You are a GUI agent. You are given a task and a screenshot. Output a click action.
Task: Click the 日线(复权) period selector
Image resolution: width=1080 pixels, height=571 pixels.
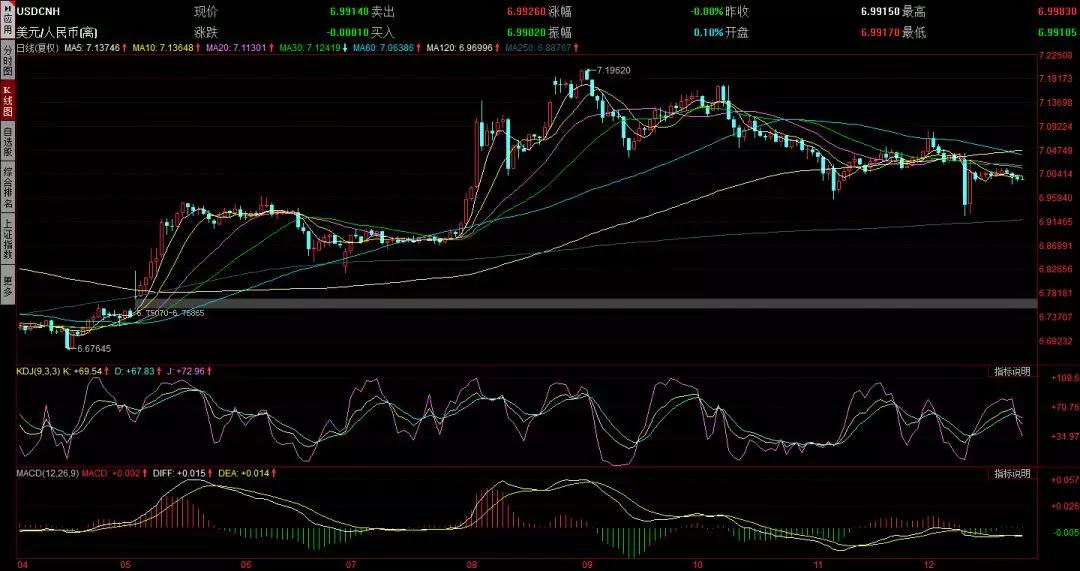(37, 48)
